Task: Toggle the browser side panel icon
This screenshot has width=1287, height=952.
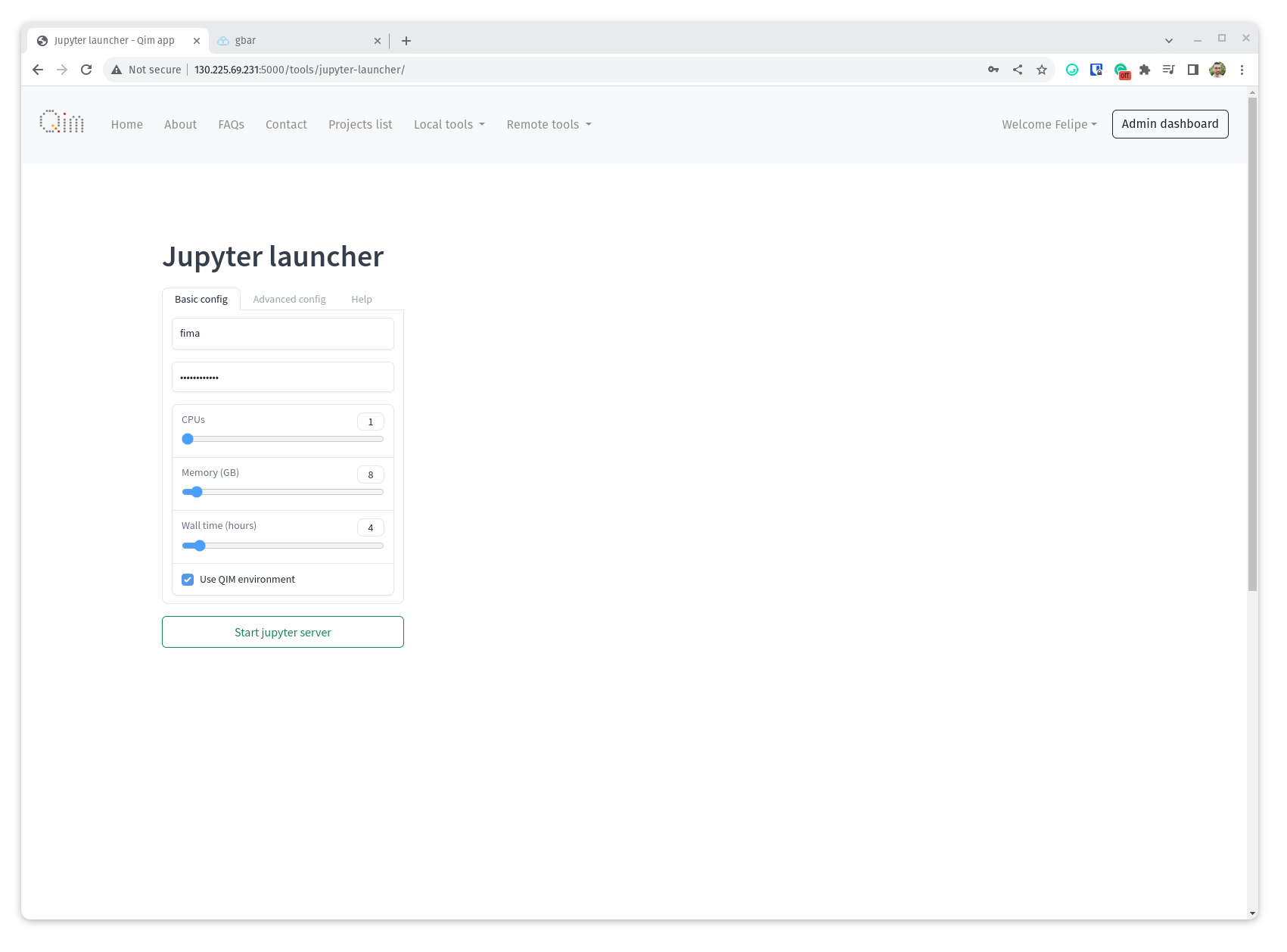Action: point(1193,70)
